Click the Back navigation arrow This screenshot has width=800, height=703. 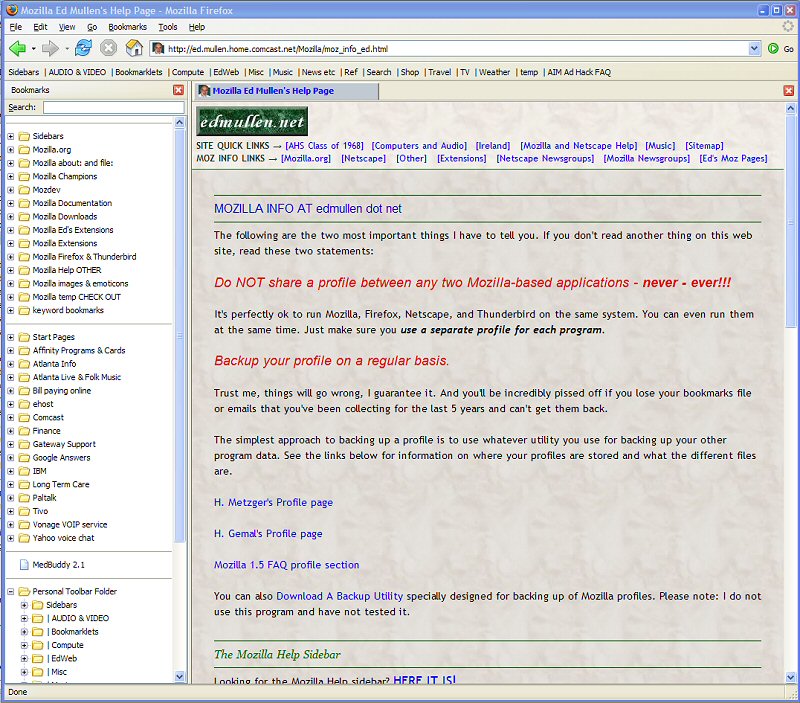17,48
